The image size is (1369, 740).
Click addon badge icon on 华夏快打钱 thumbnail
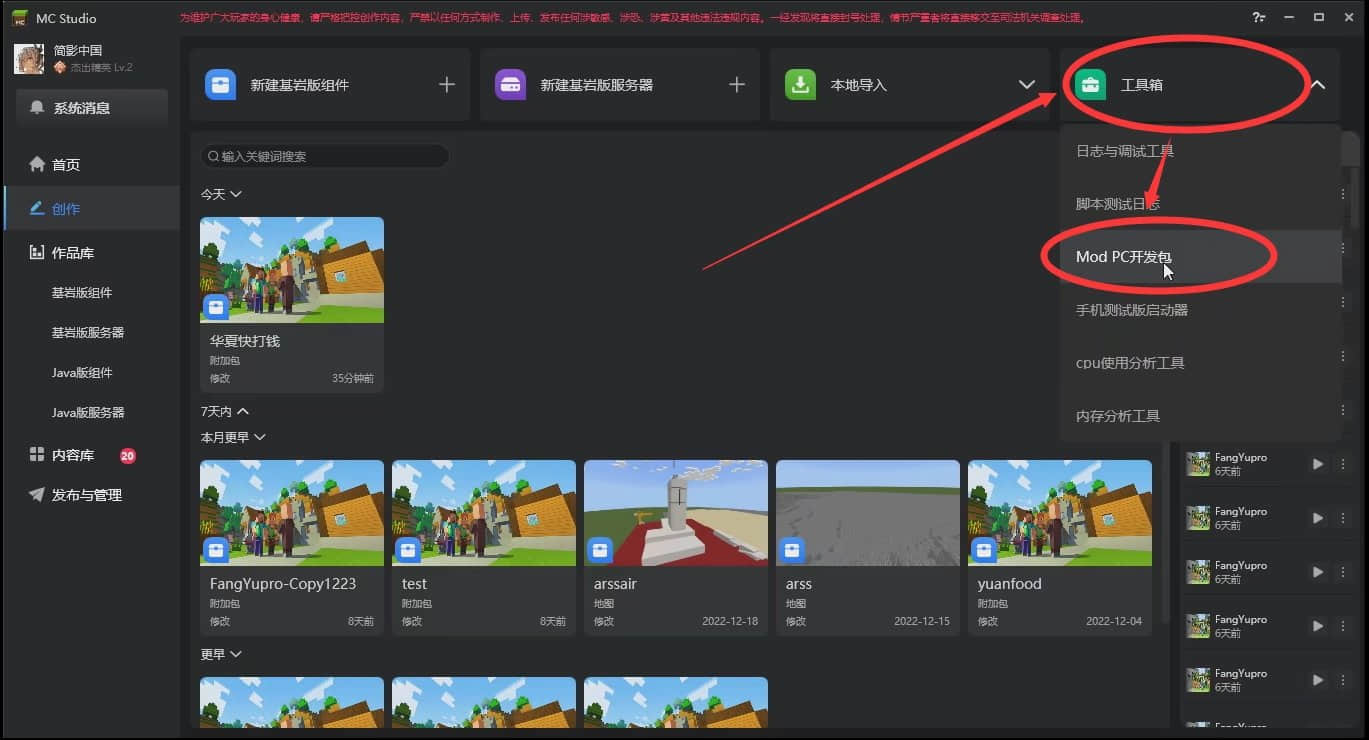coord(216,306)
